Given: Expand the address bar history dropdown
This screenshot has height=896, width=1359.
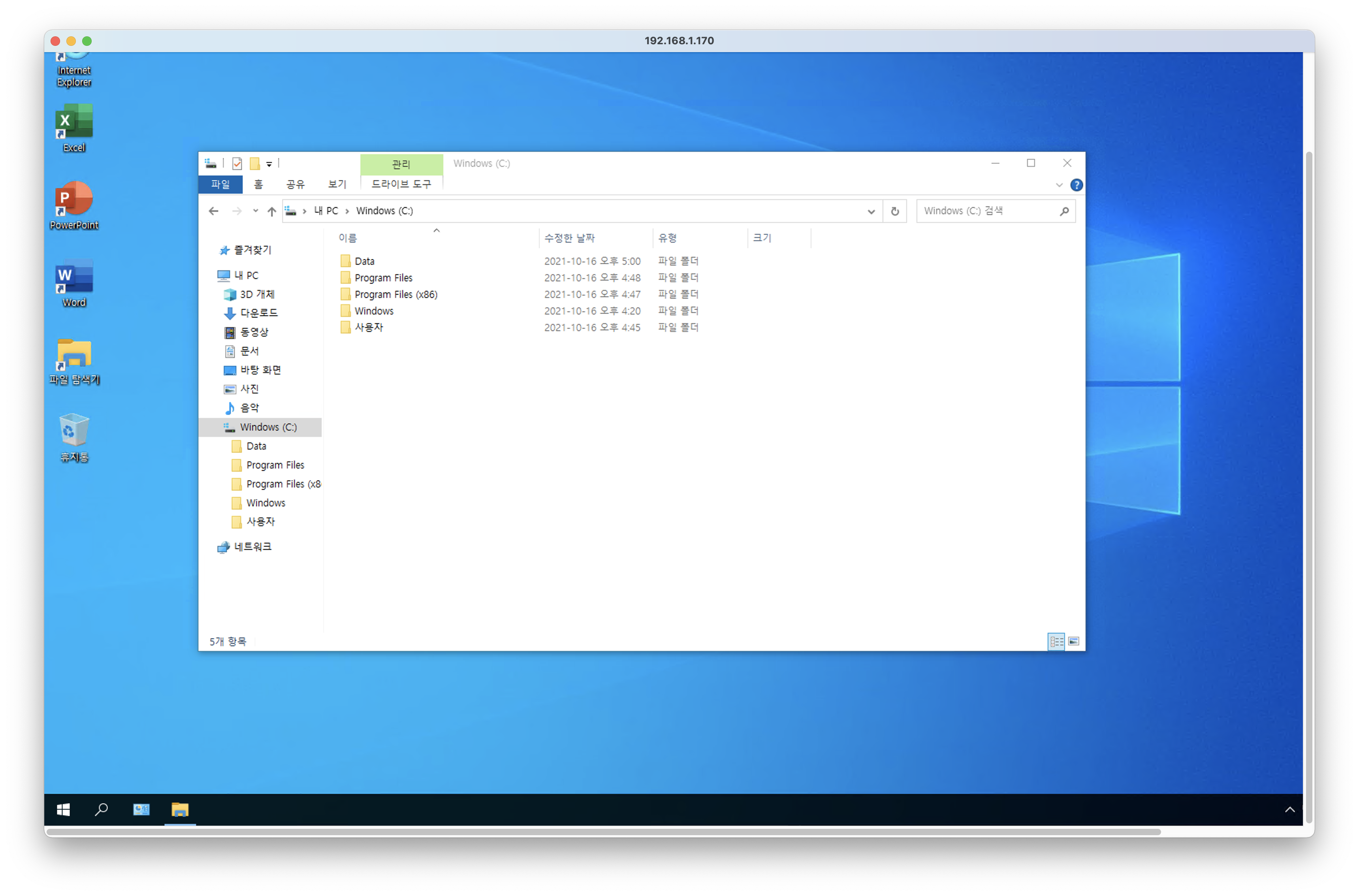Looking at the screenshot, I should tap(871, 211).
